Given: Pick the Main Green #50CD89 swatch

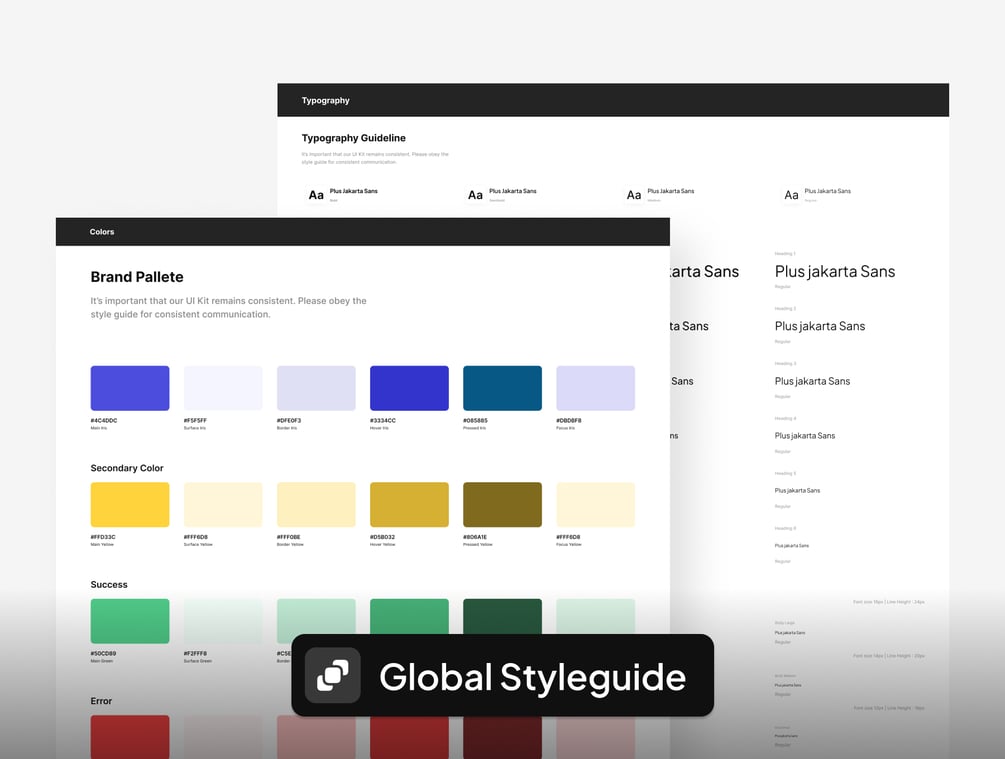Looking at the screenshot, I should tap(130, 621).
